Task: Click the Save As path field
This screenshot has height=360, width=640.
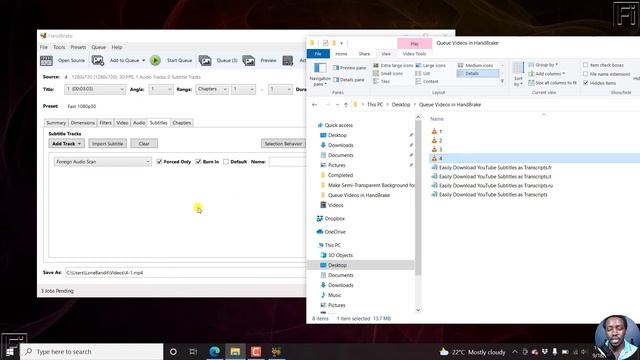Action: point(185,273)
